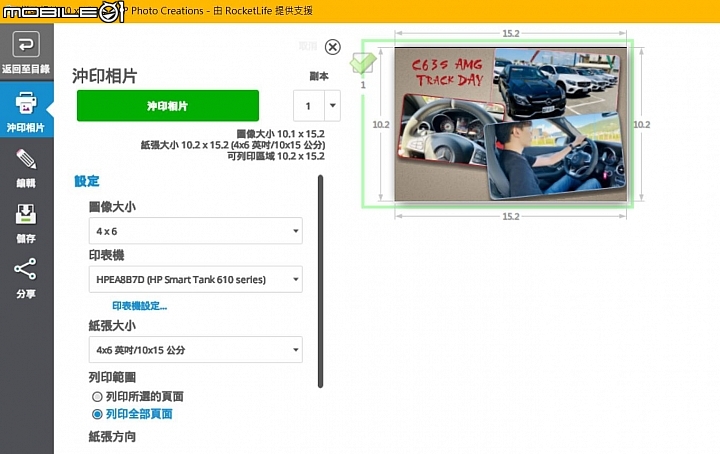Click the 設定 settings heading
Screen dimensions: 720x454
(87, 181)
